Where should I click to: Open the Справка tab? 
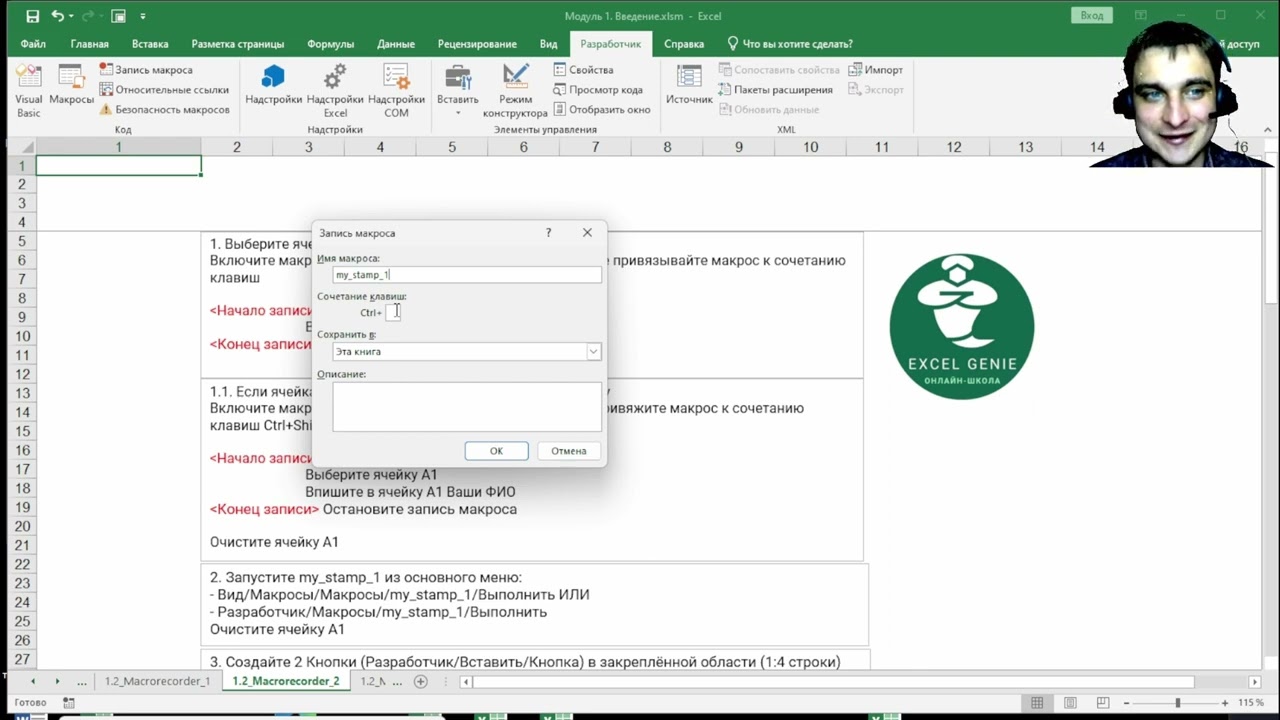[x=684, y=44]
